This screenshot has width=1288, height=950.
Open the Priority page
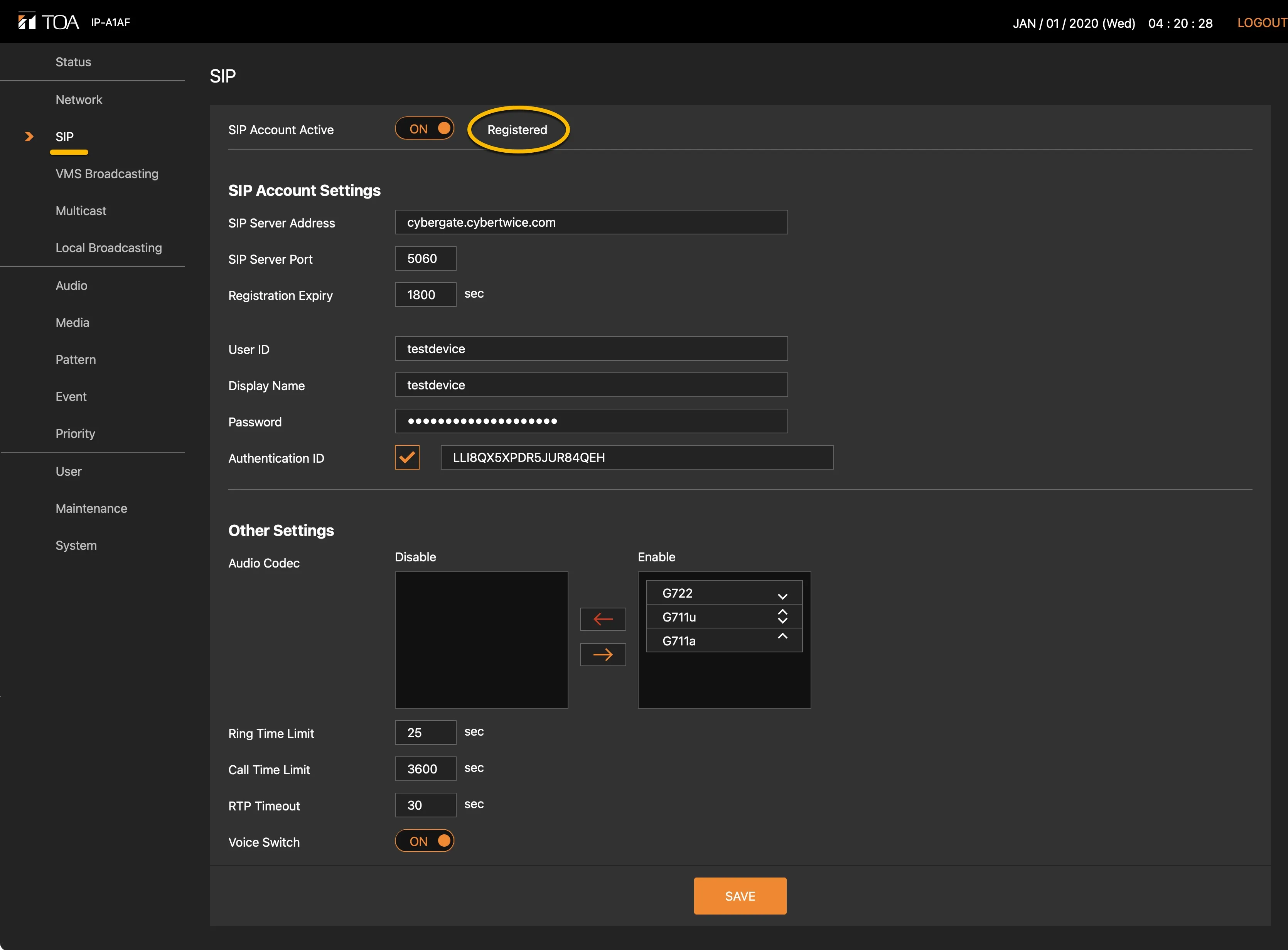(x=75, y=434)
